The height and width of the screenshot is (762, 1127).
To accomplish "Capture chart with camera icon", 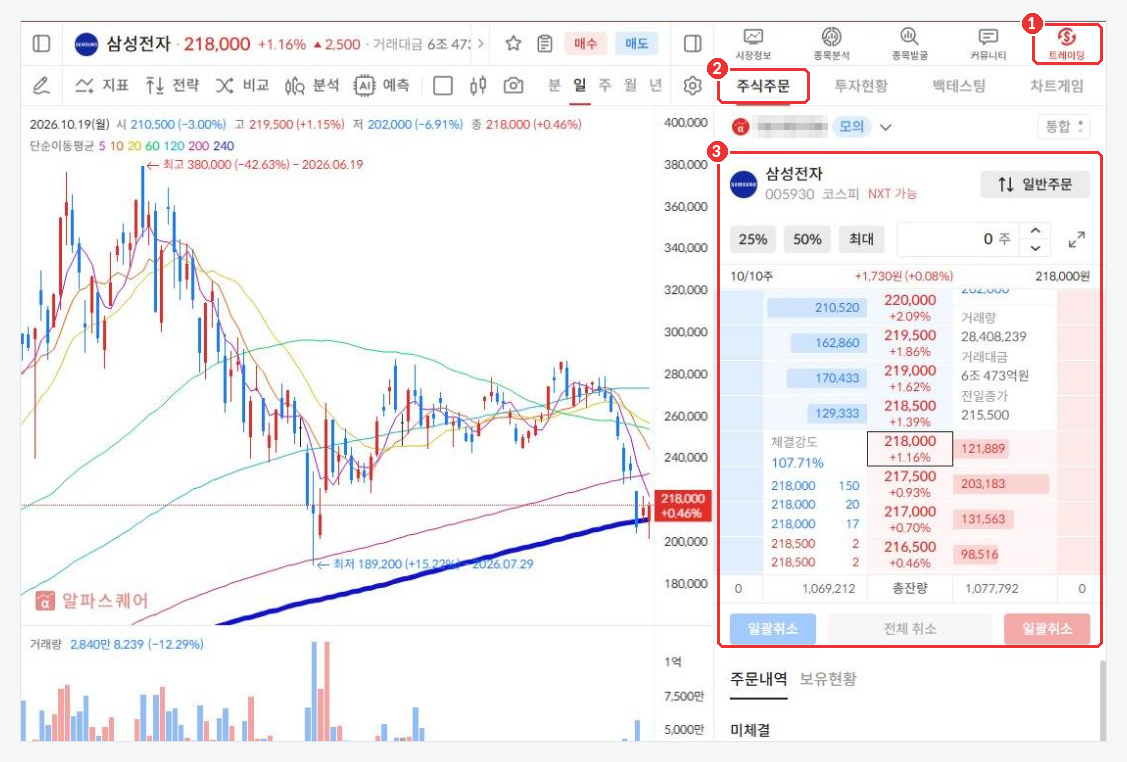I will pos(513,86).
